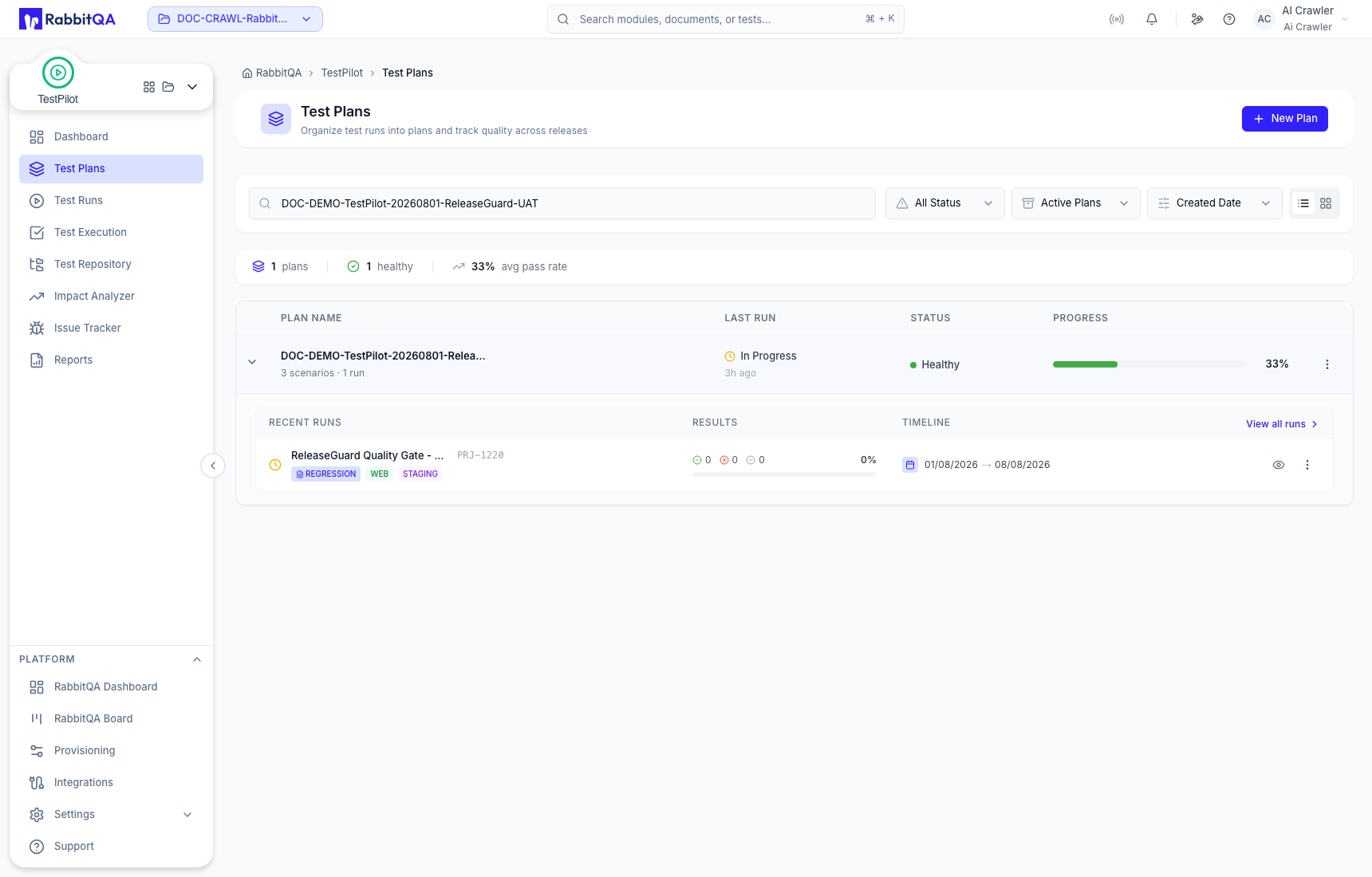Open Impact Analyzer in sidebar
Image resolution: width=1372 pixels, height=877 pixels.
pos(111,297)
